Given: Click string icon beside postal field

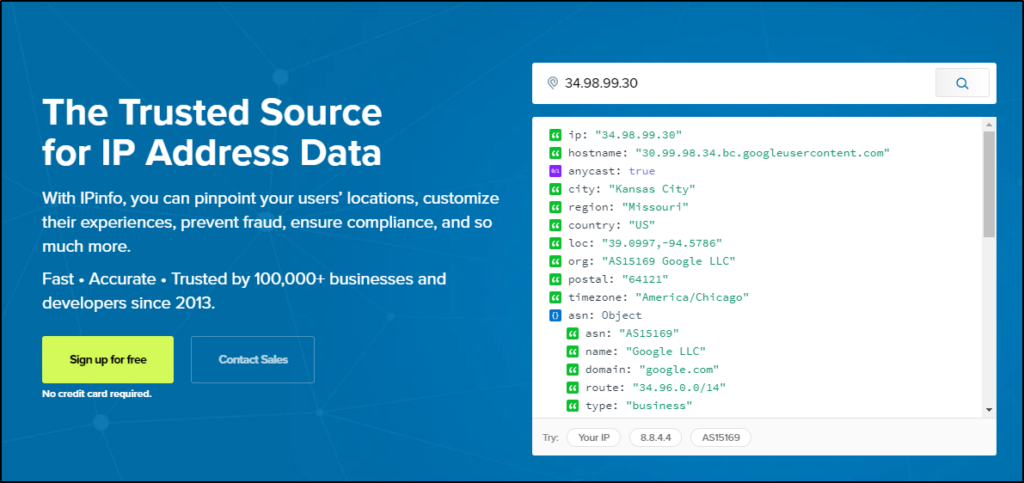Looking at the screenshot, I should click(x=555, y=279).
